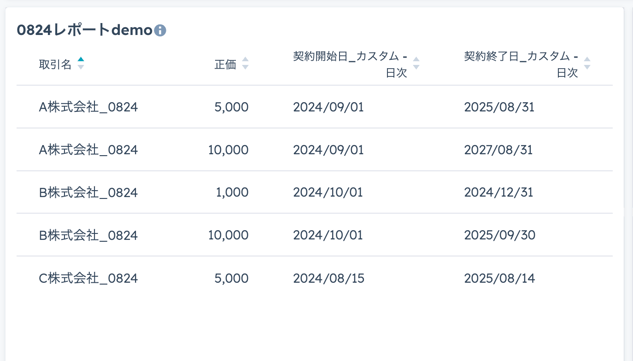Image resolution: width=633 pixels, height=361 pixels.
Task: Click the 契約終了日_カスタム - 日次 header text
Action: (x=521, y=64)
